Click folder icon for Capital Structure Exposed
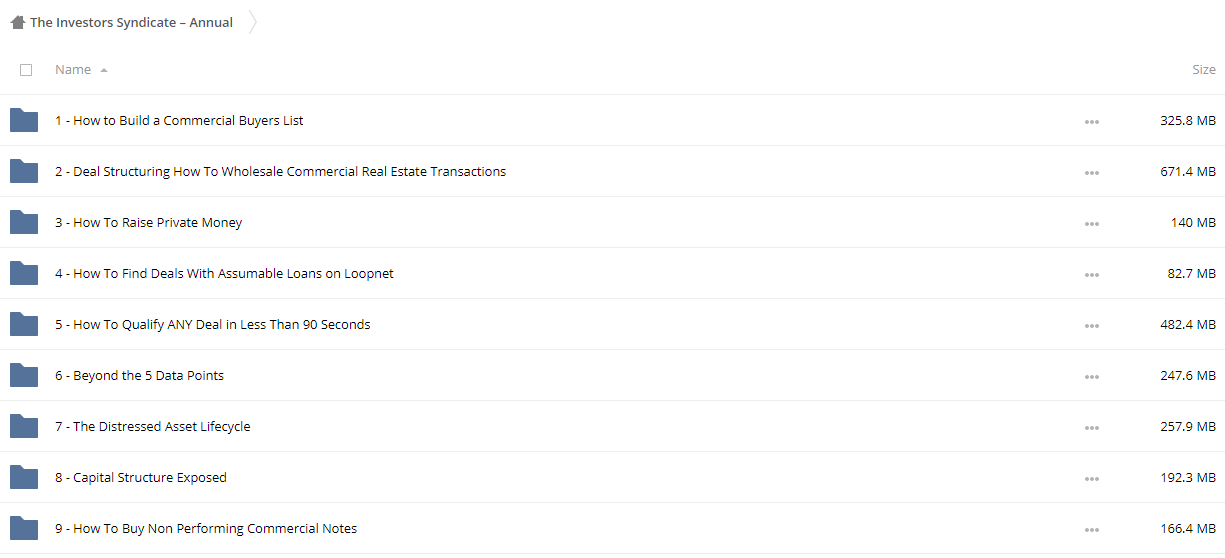The height and width of the screenshot is (558, 1225). click(x=23, y=477)
